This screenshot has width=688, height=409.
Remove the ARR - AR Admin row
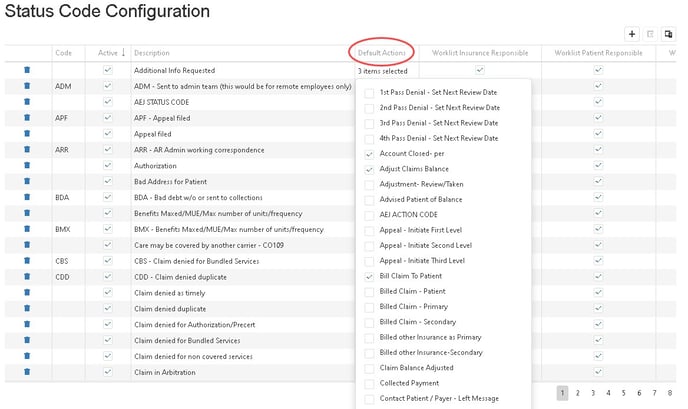[27, 150]
